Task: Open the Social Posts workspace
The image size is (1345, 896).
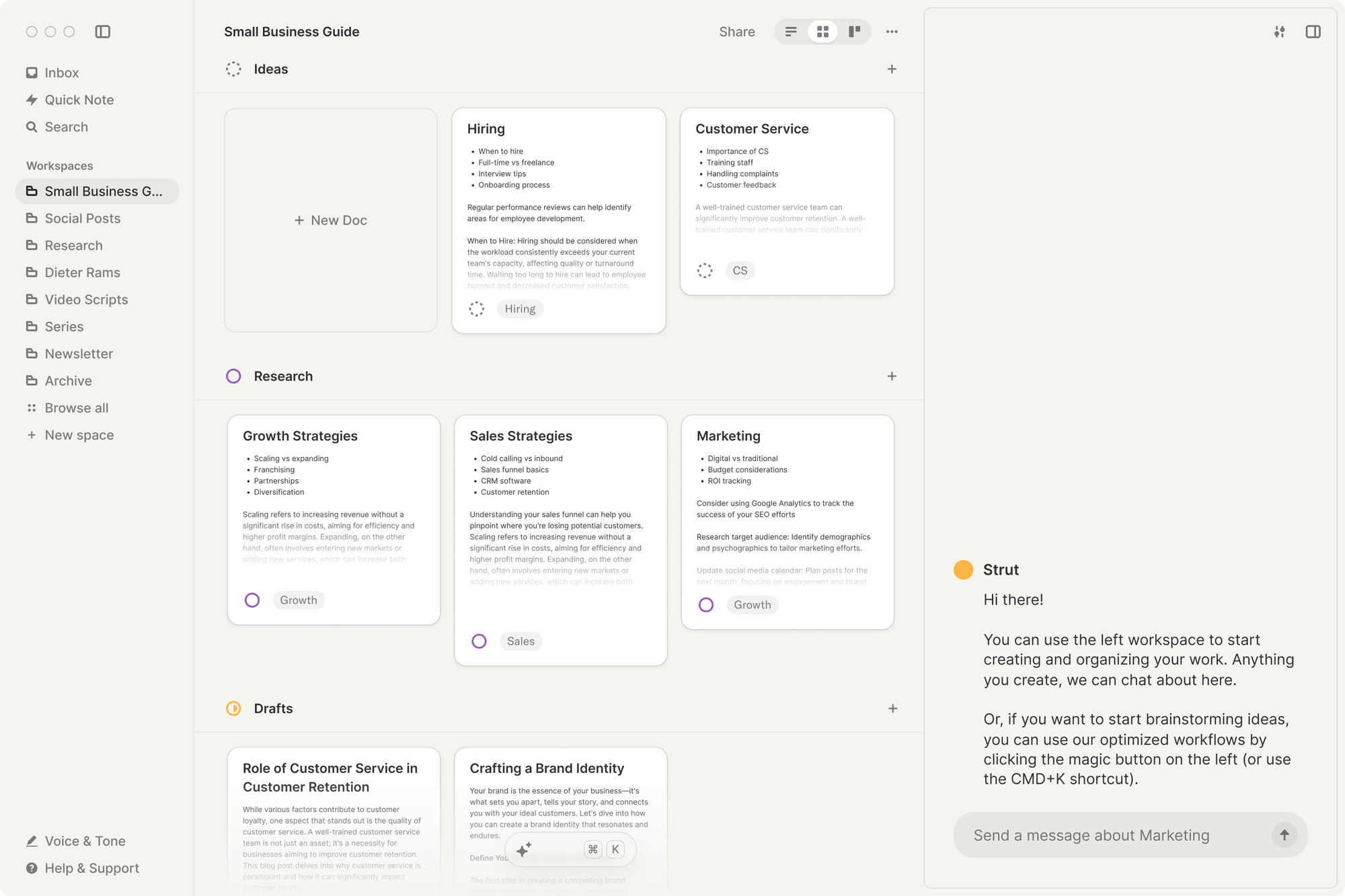Action: (82, 218)
